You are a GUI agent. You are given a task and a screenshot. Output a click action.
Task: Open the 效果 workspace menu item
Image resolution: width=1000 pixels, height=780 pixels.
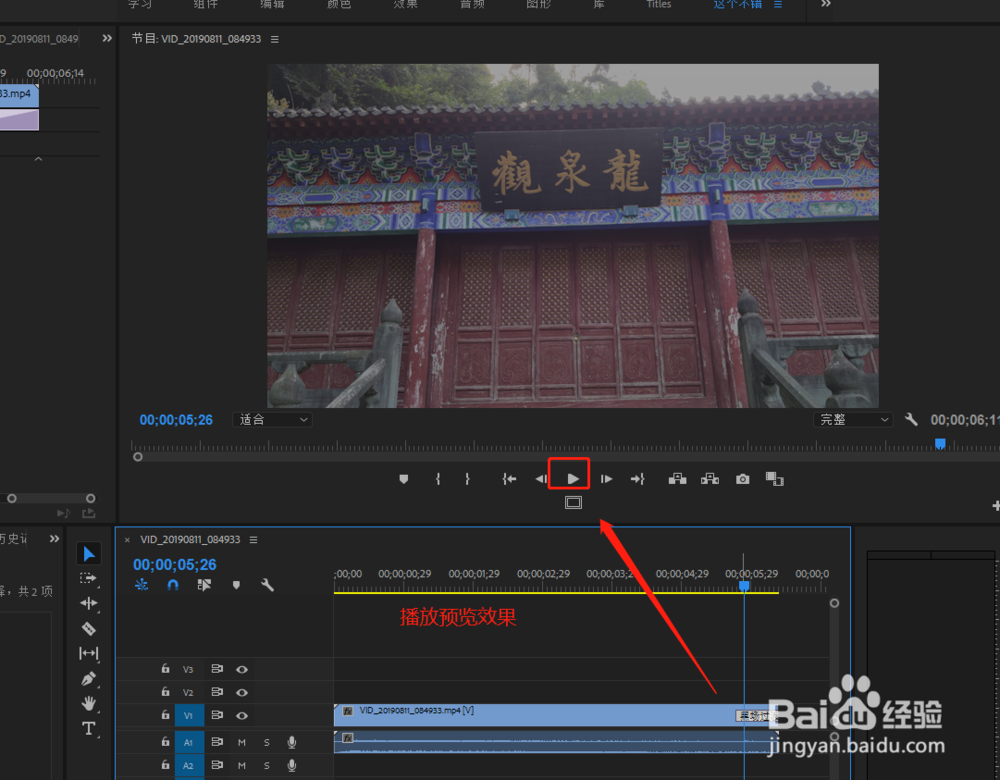tap(405, 5)
